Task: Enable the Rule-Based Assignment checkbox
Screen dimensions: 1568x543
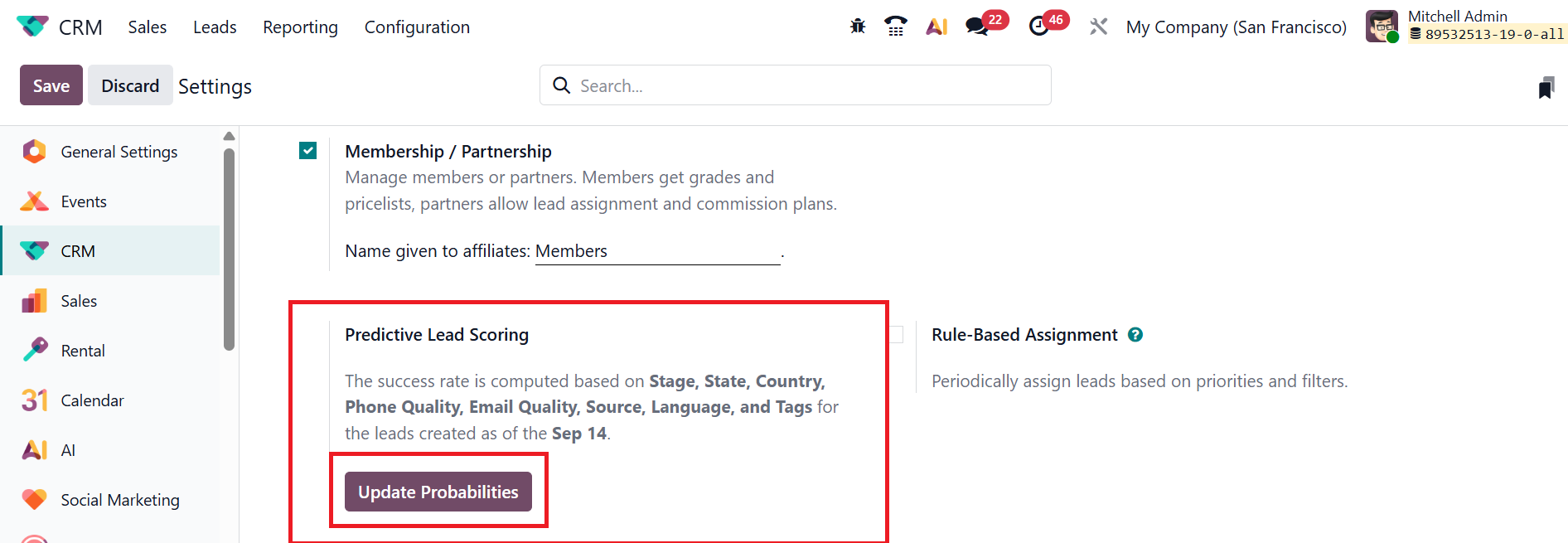Action: (x=896, y=335)
